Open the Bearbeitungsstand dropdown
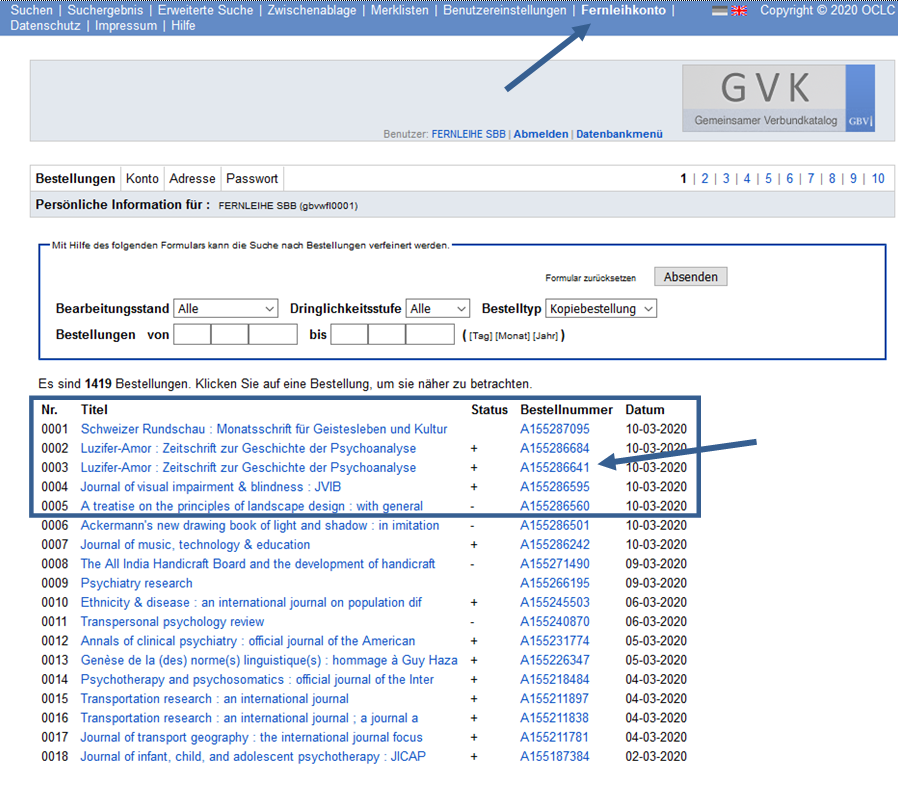This screenshot has width=898, height=788. click(x=226, y=308)
